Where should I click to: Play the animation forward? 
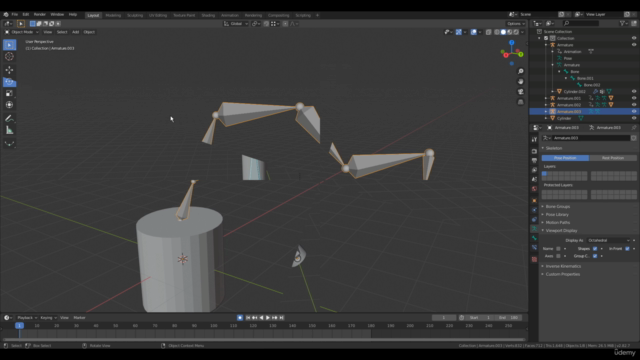(x=268, y=318)
